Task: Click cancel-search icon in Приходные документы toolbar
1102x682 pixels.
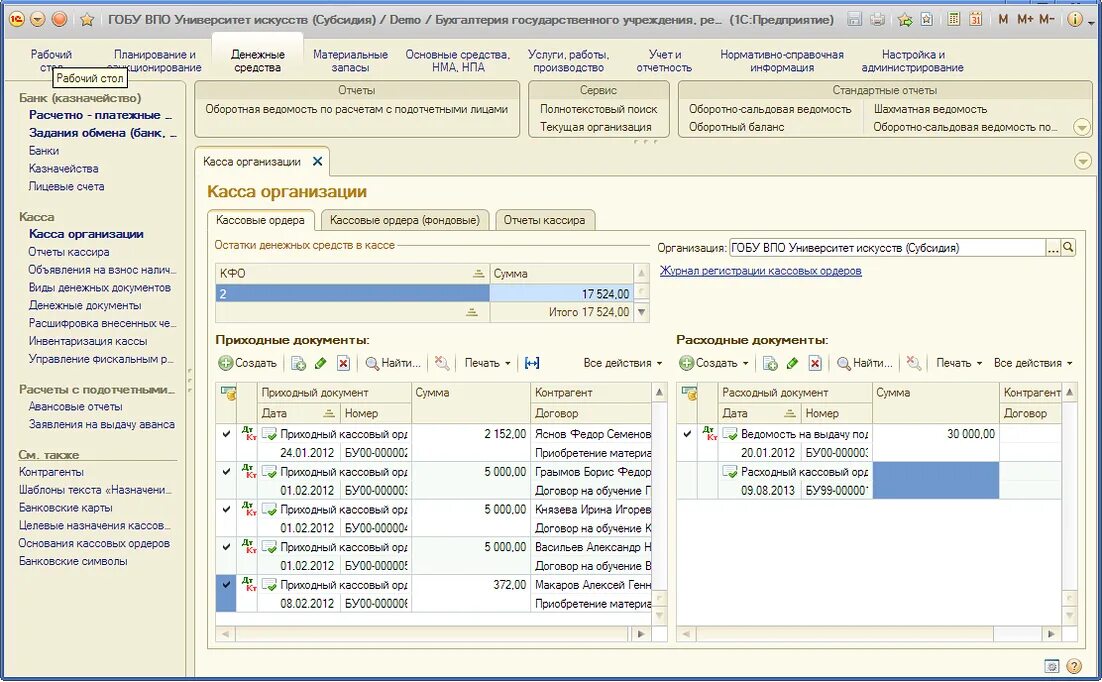Action: pyautogui.click(x=441, y=363)
